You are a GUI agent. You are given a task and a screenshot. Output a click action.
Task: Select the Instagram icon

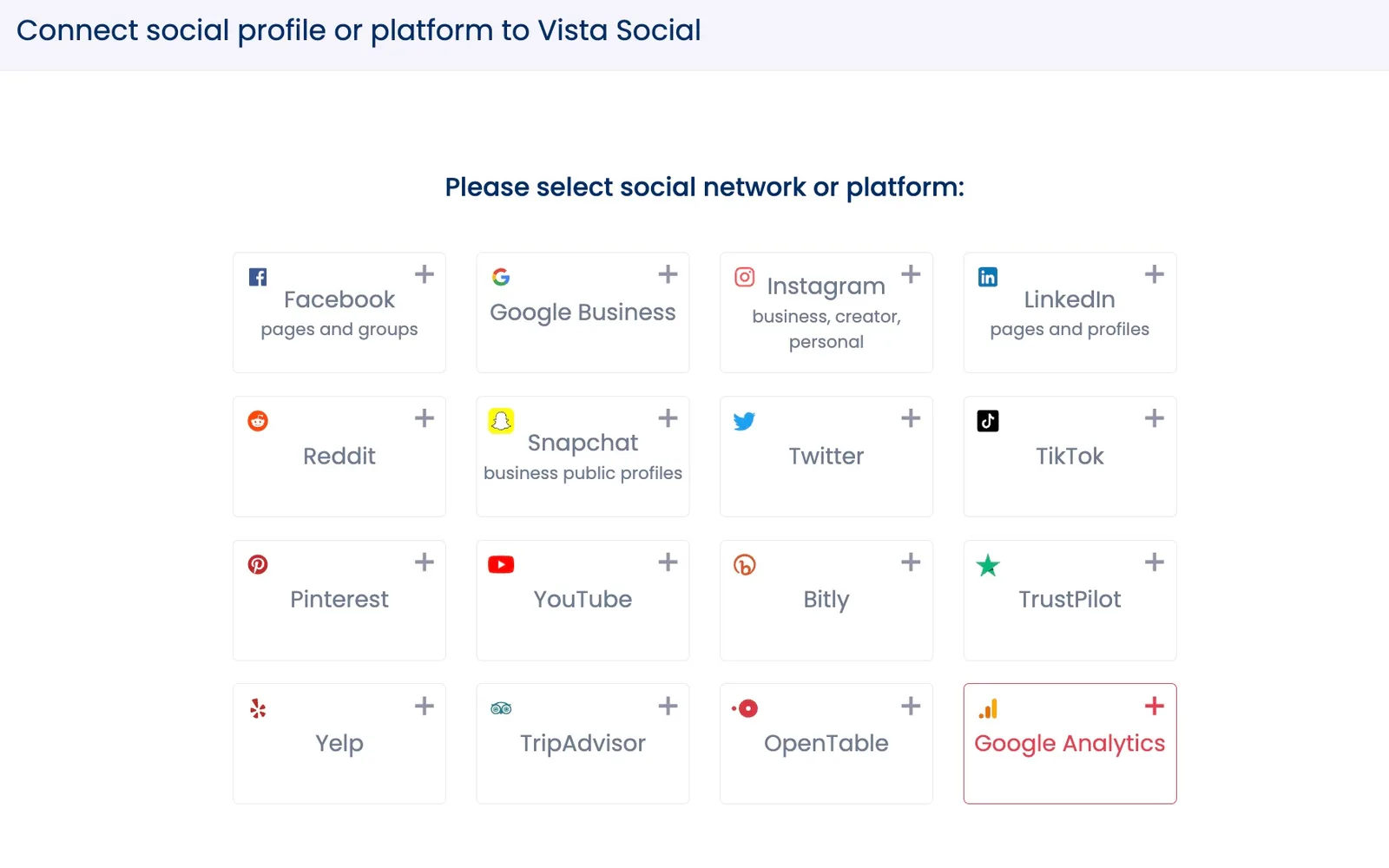pyautogui.click(x=744, y=276)
